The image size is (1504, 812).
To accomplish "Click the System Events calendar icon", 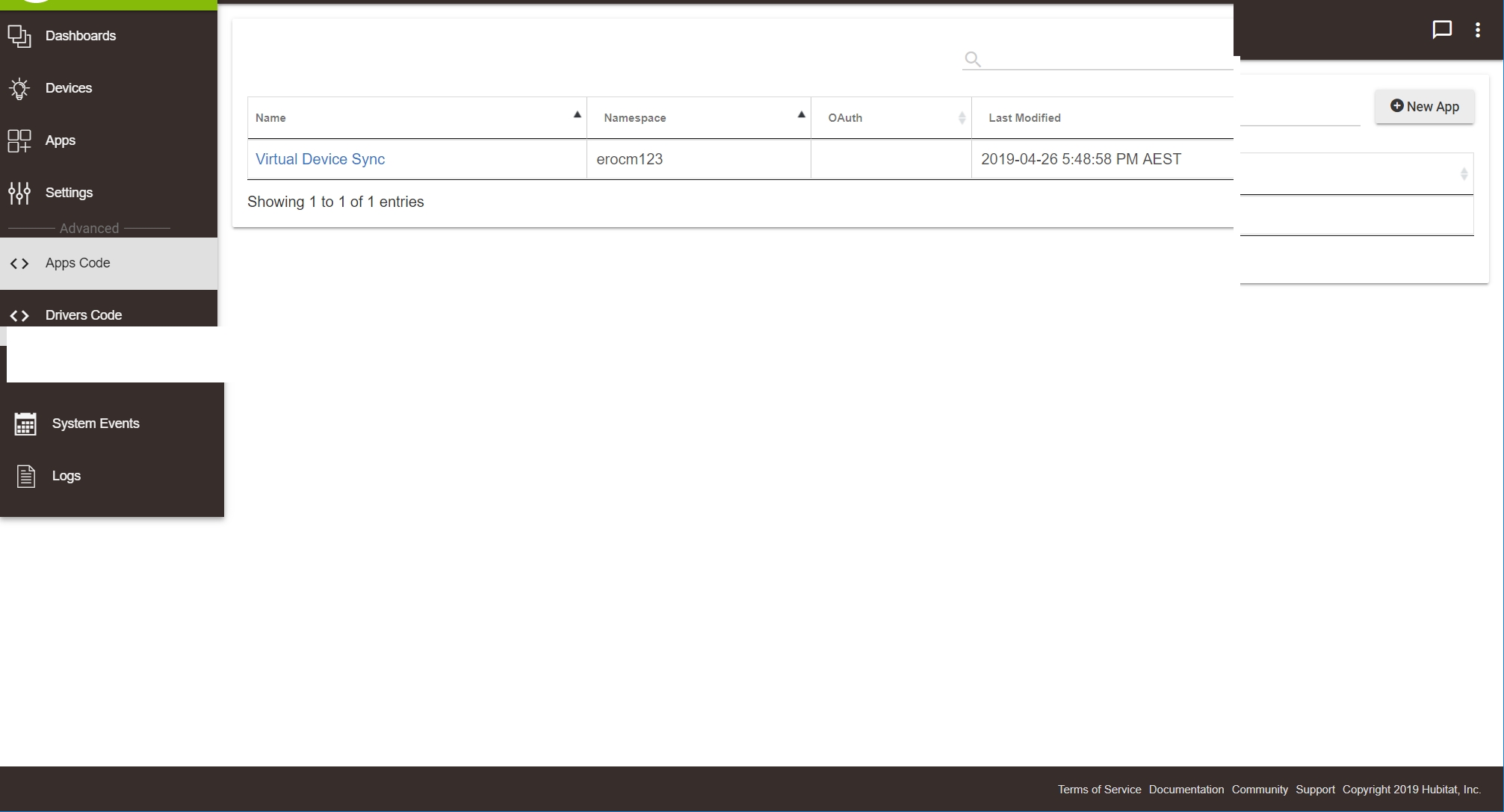I will click(x=25, y=424).
